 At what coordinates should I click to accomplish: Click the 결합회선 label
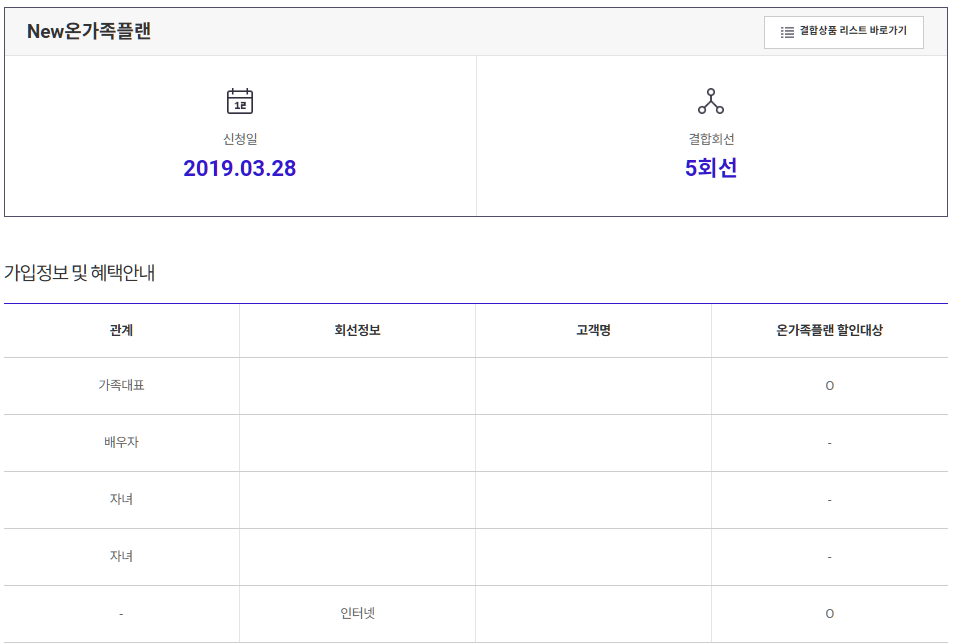[x=710, y=140]
